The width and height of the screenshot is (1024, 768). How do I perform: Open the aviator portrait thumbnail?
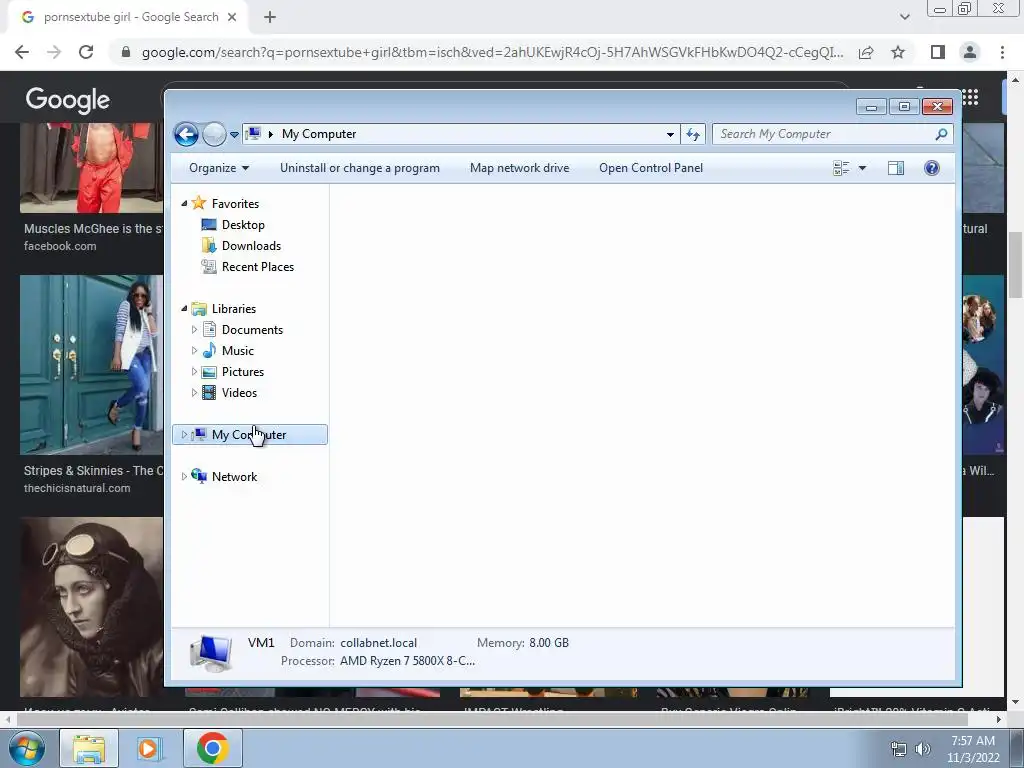pos(91,607)
